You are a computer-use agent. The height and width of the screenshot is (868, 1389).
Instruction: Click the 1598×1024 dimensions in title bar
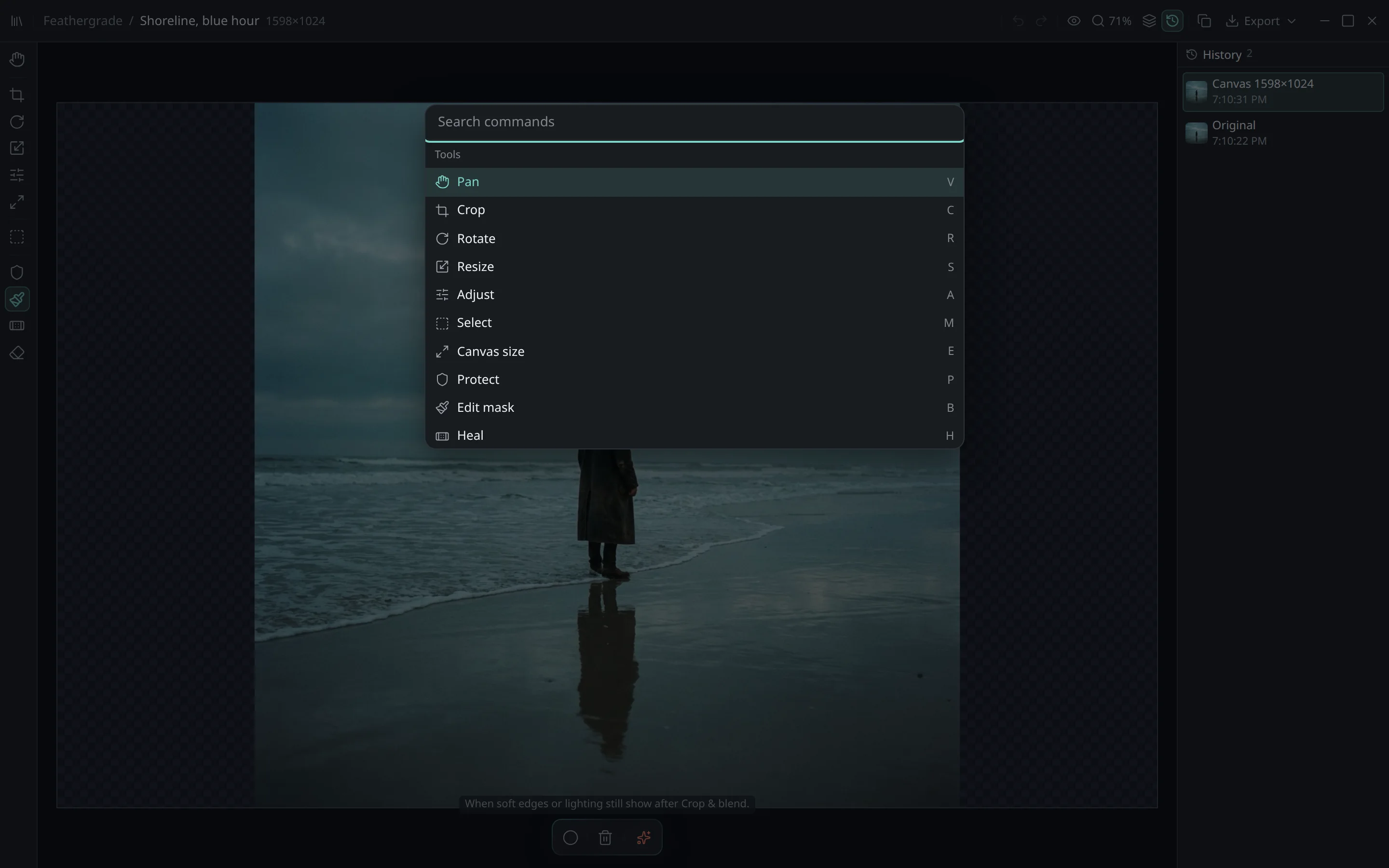(x=296, y=21)
